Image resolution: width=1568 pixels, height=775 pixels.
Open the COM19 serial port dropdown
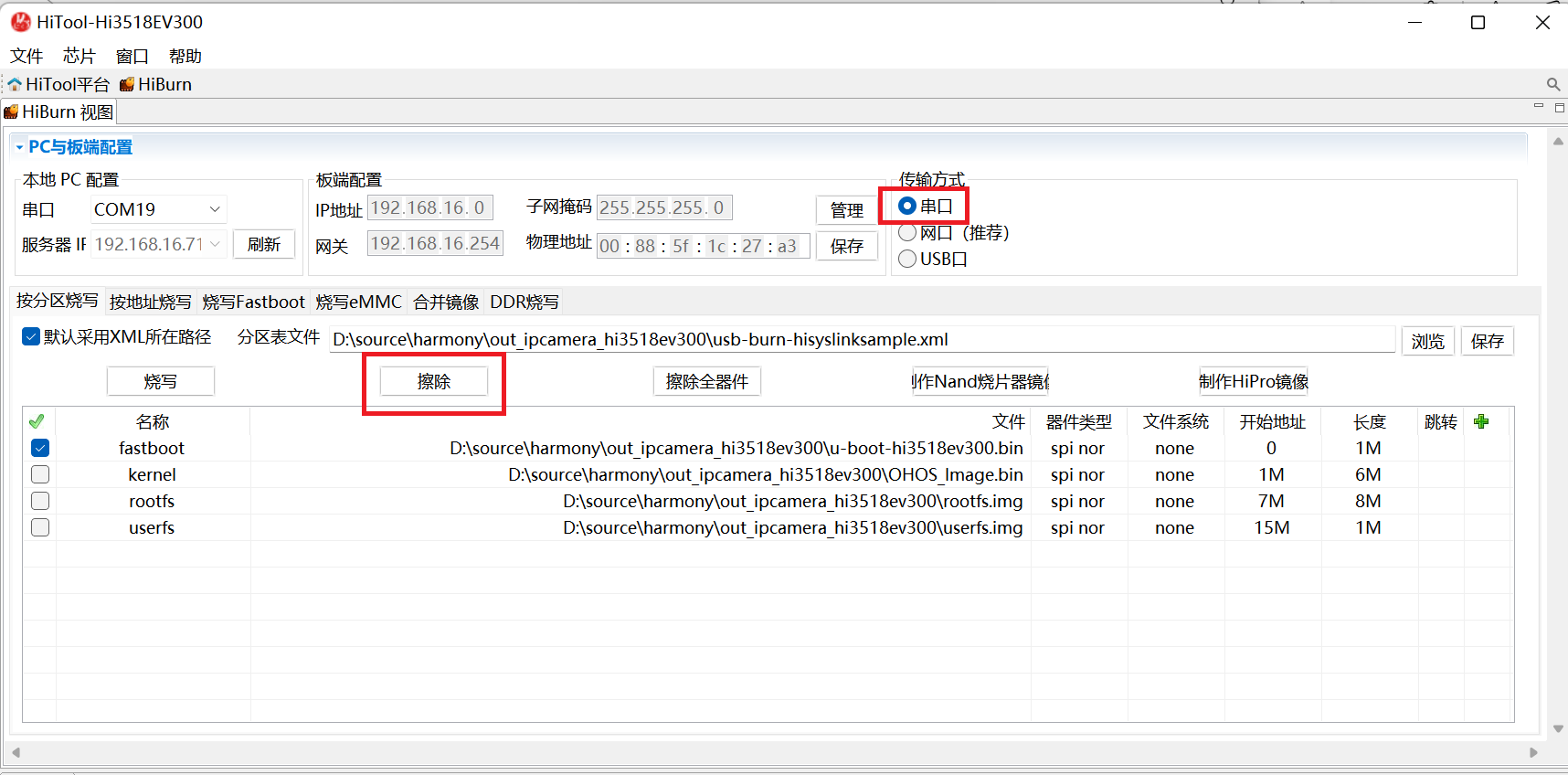coord(215,209)
